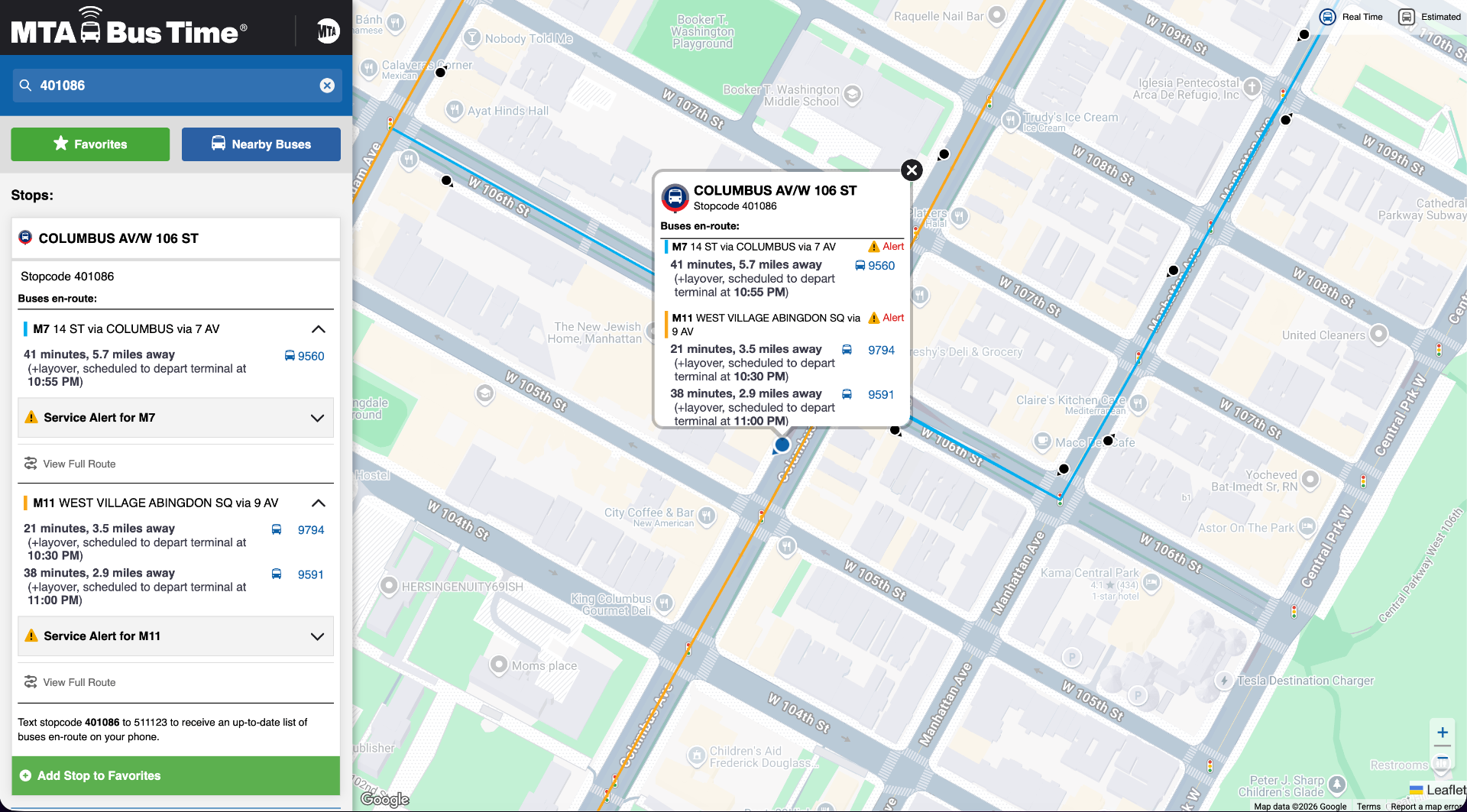Image resolution: width=1467 pixels, height=812 pixels.
Task: Collapse the M11 route section chevron
Action: point(319,503)
